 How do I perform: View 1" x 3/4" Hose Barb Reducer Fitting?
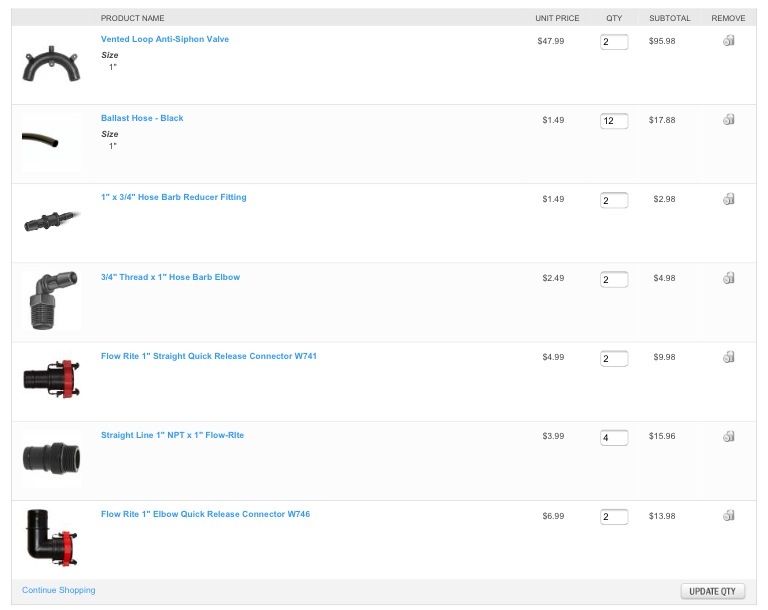click(173, 197)
